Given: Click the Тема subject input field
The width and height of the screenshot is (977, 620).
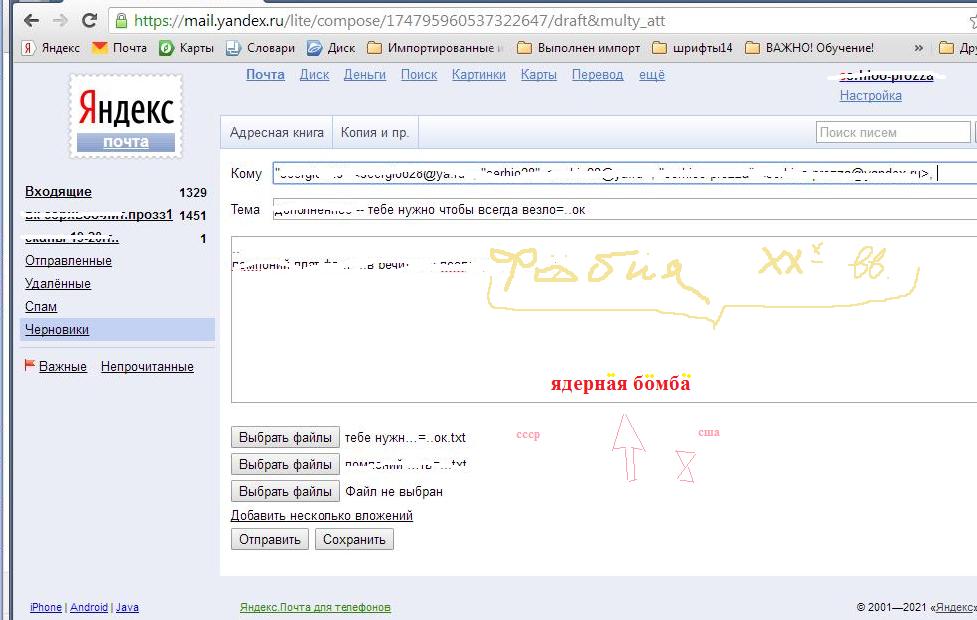Looking at the screenshot, I should [x=620, y=209].
